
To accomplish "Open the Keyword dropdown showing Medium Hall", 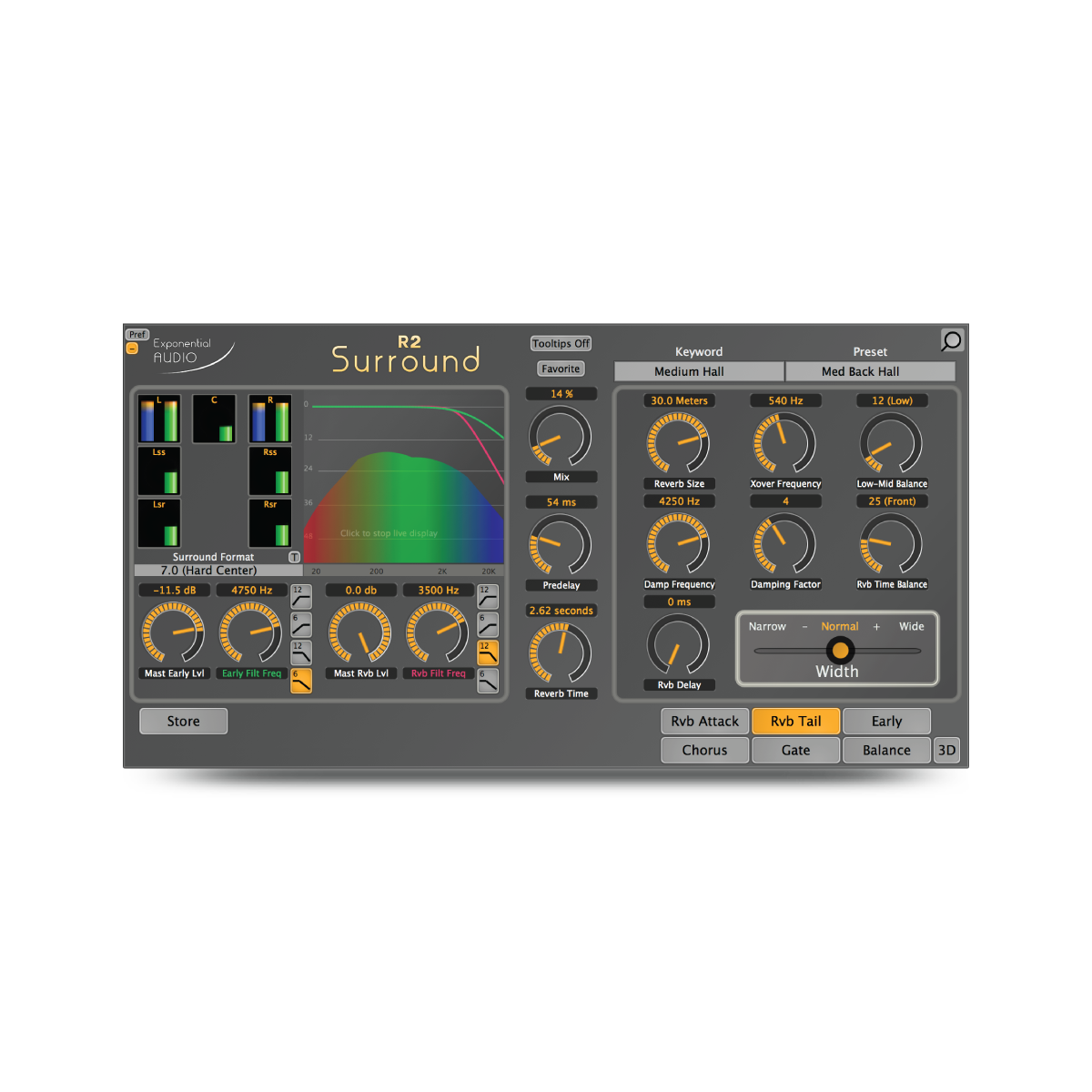I will tap(698, 371).
